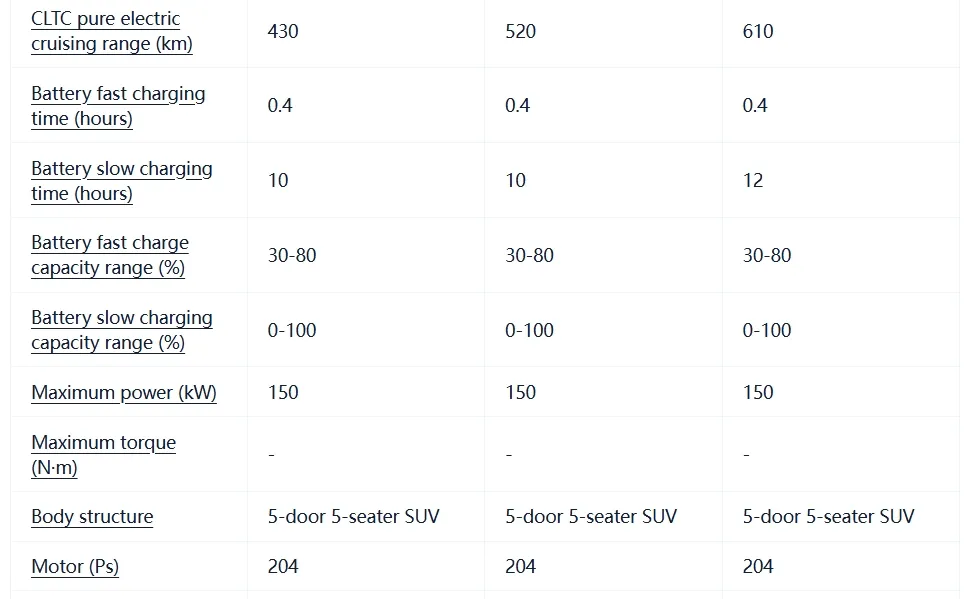Click Battery fast charge capacity range link
Image resolution: width=970 pixels, height=599 pixels.
[x=109, y=255]
